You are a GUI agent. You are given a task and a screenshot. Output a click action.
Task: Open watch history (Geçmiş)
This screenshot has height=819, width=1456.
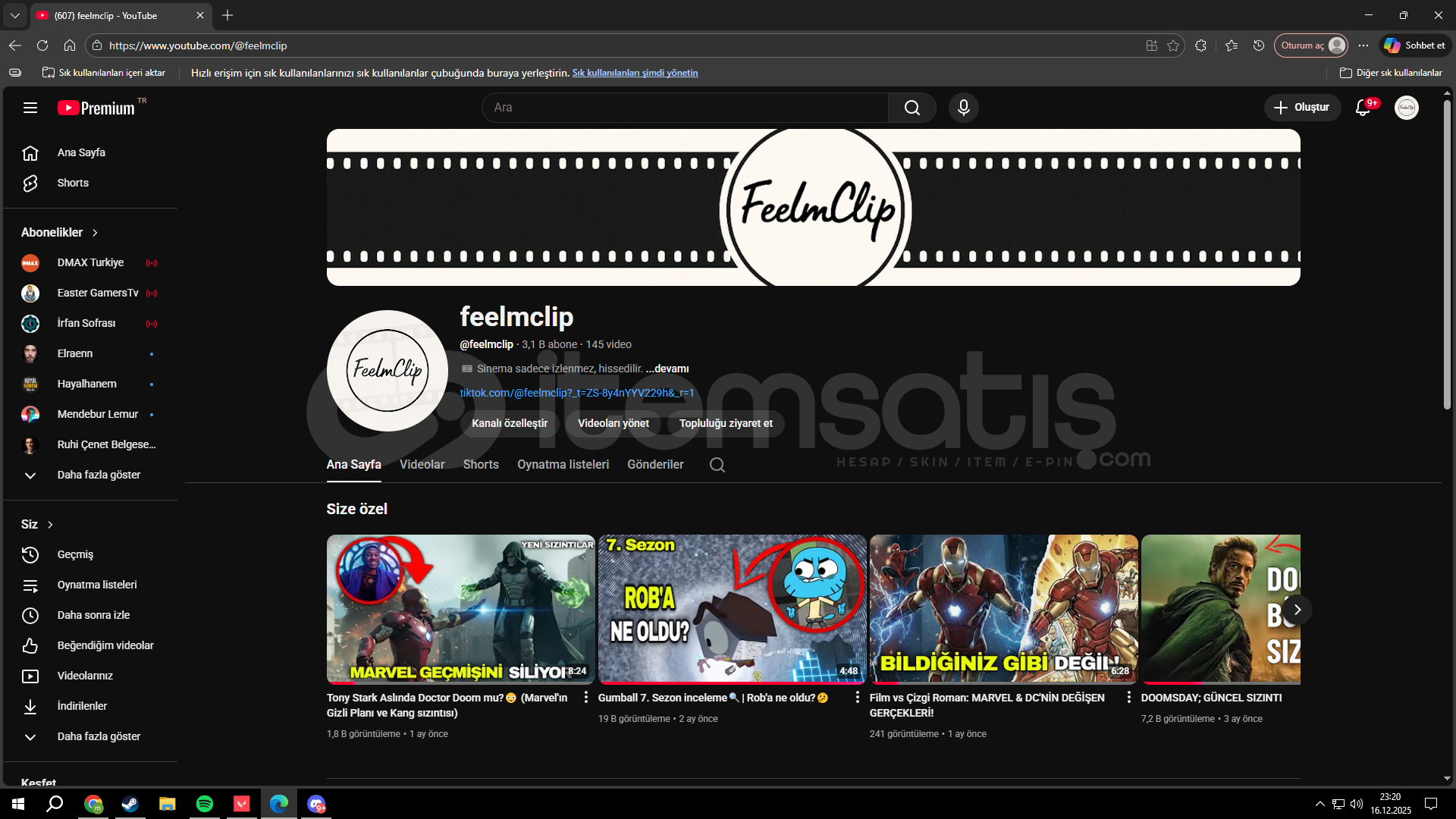pyautogui.click(x=75, y=554)
